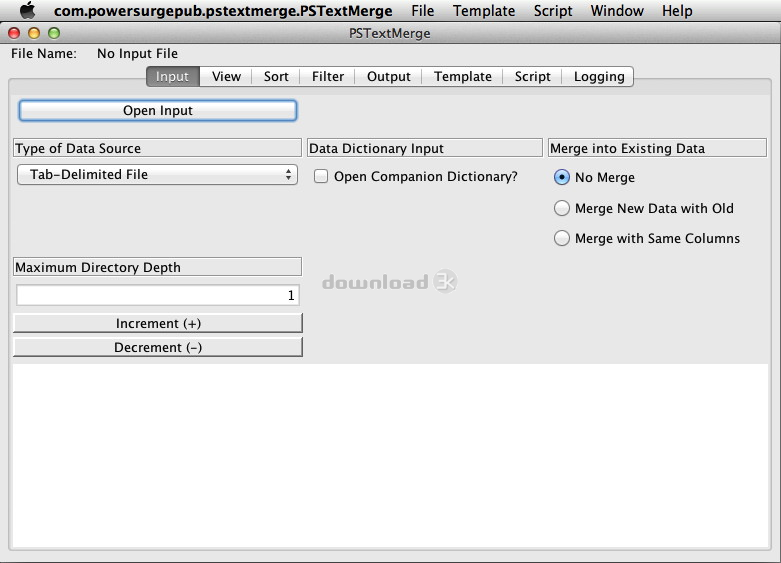781x563 pixels.
Task: Switch to the View tab
Action: click(226, 77)
